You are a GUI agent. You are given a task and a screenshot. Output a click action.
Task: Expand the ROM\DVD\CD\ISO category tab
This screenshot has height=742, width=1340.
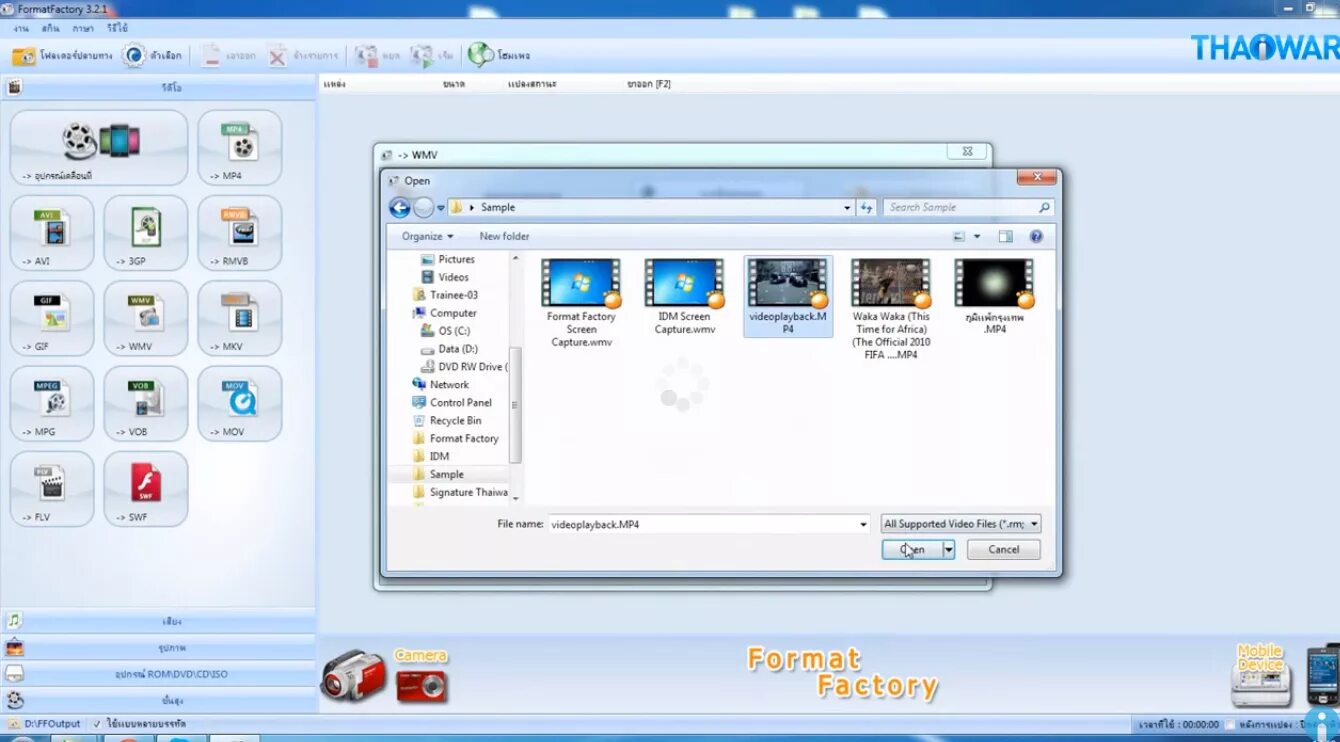(x=159, y=673)
